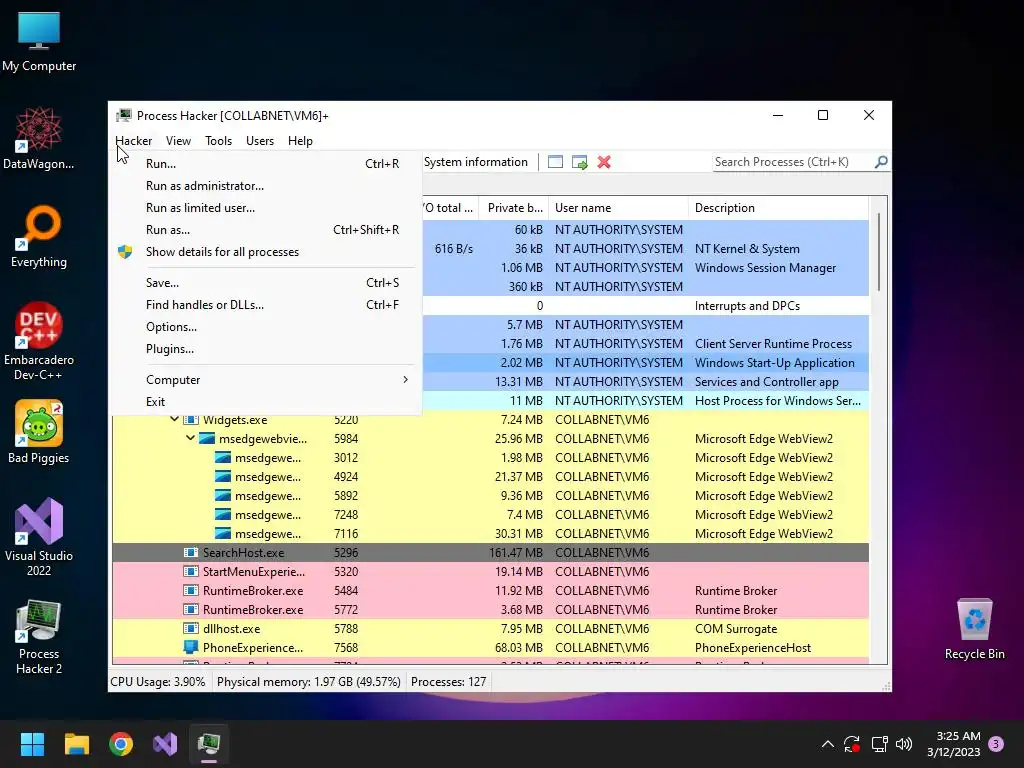This screenshot has width=1024, height=768.
Task: Sort by the Description column header
Action: point(778,208)
